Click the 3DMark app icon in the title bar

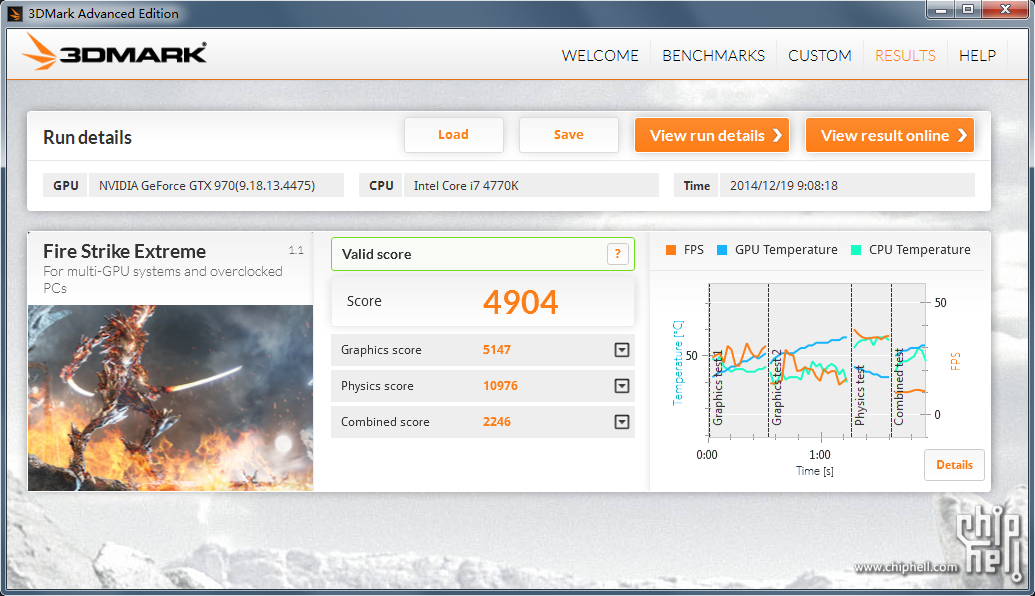pos(15,13)
